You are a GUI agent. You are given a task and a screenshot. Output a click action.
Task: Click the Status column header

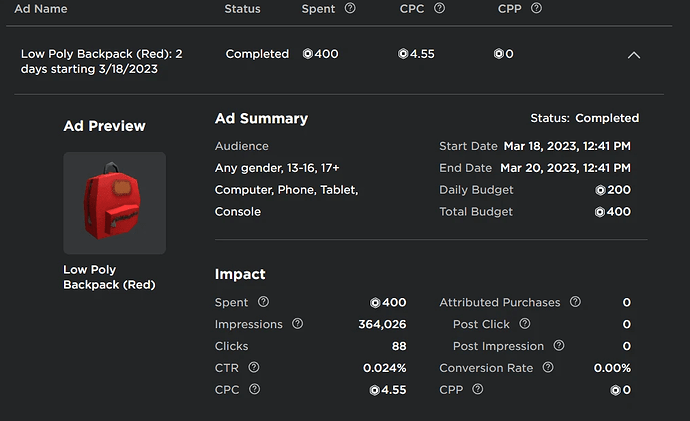(x=243, y=9)
